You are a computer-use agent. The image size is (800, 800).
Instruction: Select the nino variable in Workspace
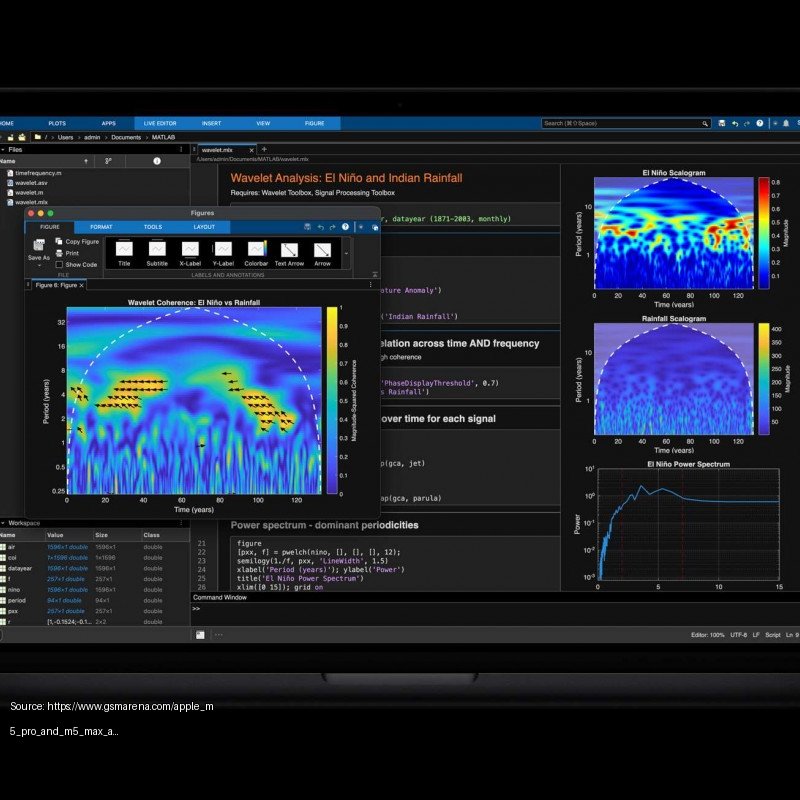point(15,589)
